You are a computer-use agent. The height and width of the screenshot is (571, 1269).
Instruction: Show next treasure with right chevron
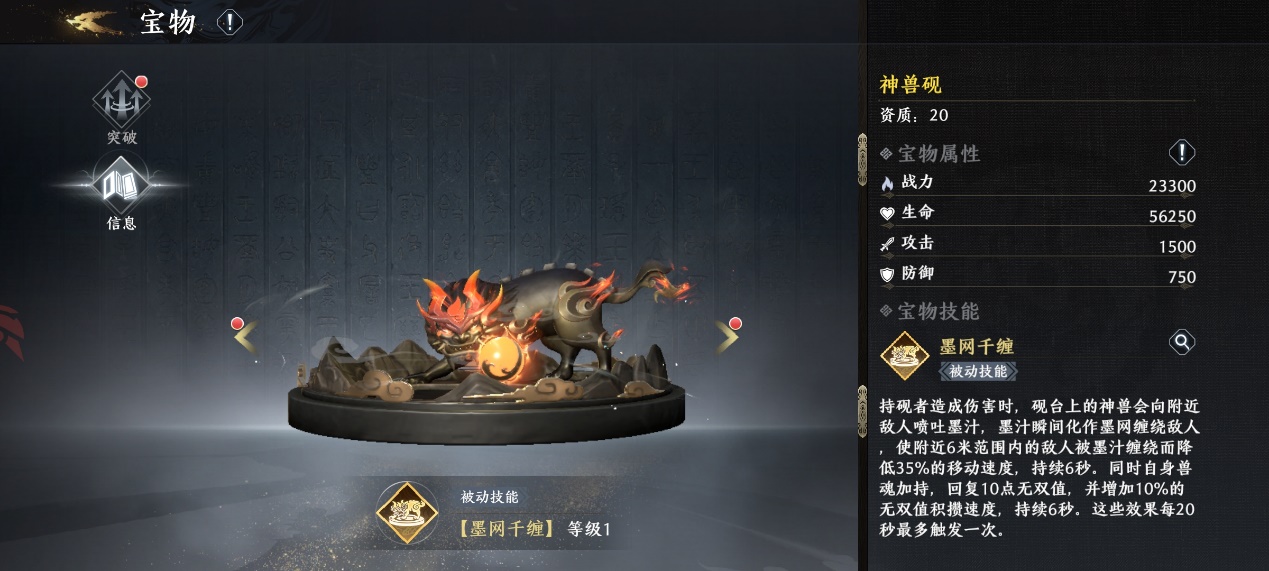point(727,336)
